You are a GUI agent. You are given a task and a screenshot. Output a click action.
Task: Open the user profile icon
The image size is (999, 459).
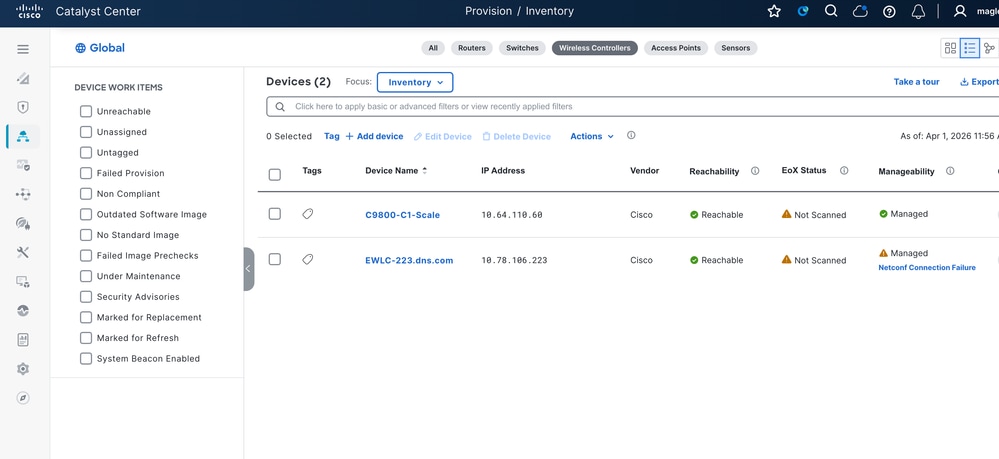pyautogui.click(x=959, y=11)
